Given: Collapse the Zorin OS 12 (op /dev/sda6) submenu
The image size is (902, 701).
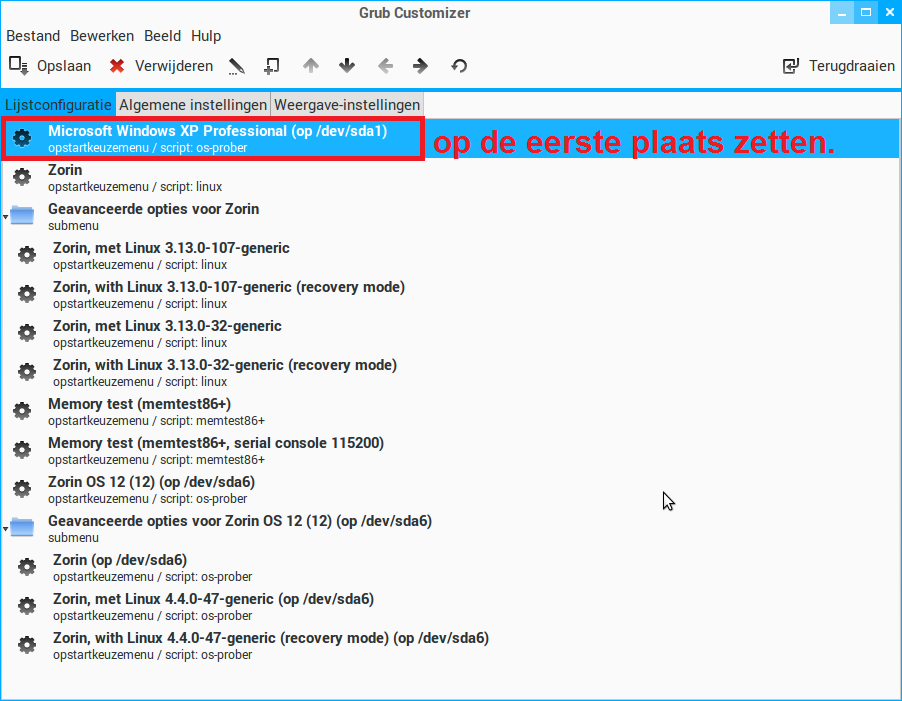Looking at the screenshot, I should click(5, 529).
